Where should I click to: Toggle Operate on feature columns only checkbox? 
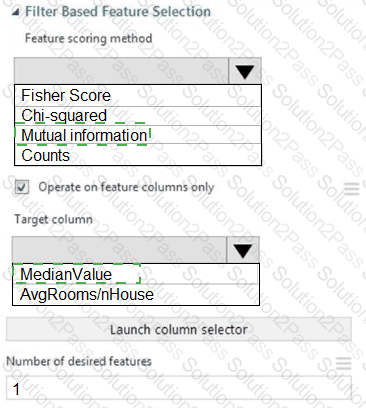22,187
